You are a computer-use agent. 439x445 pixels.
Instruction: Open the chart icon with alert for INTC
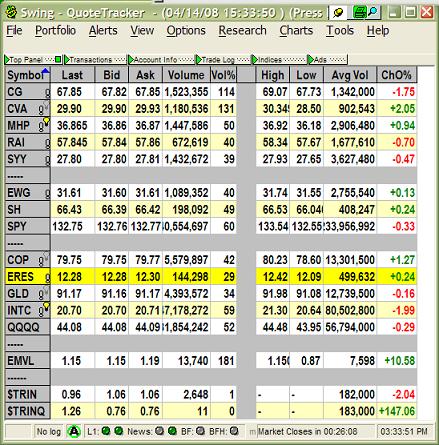44,310
